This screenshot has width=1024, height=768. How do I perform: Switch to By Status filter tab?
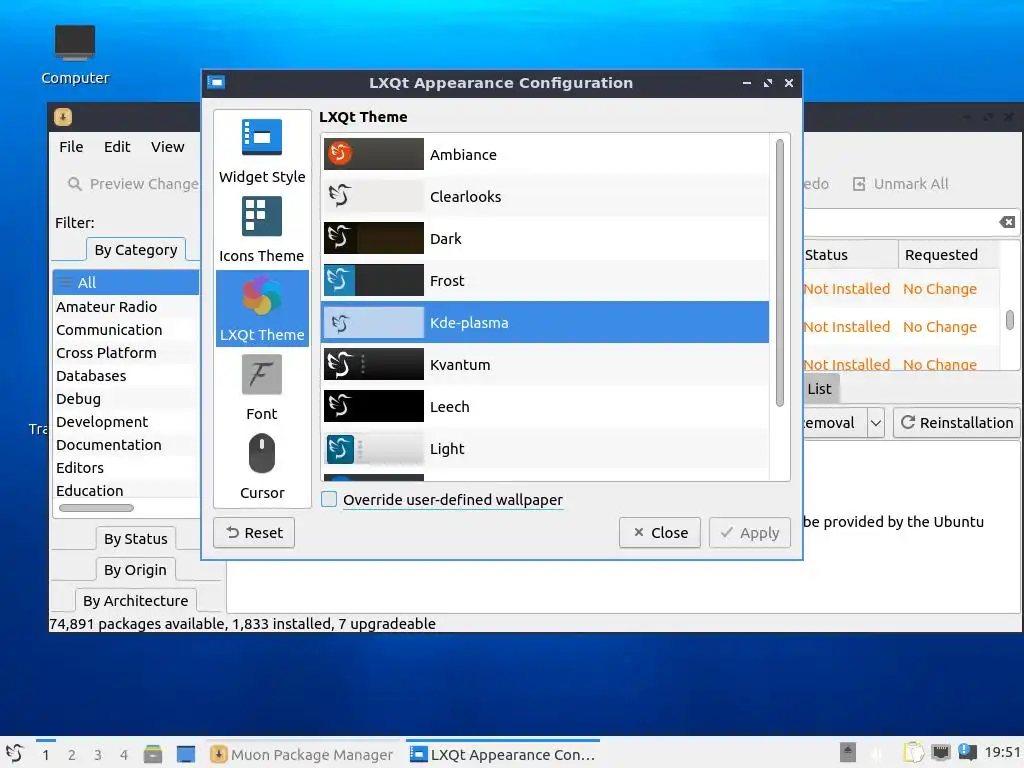click(136, 539)
